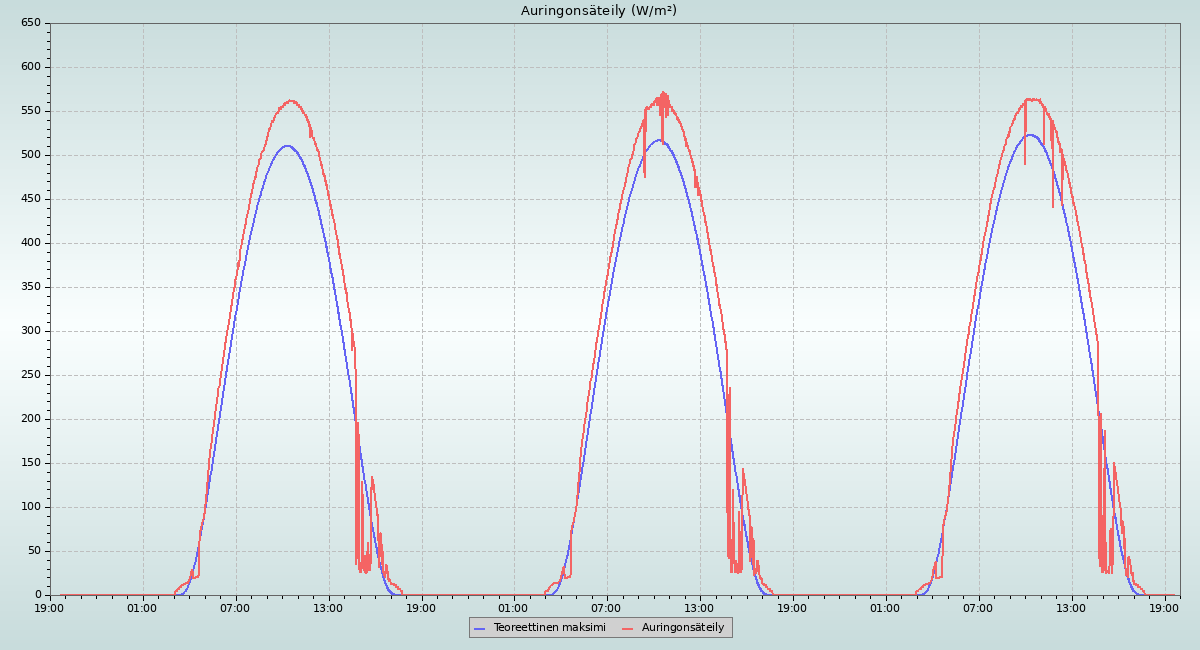Click the blue line swatch in legend
The width and height of the screenshot is (1200, 650).
coord(479,628)
